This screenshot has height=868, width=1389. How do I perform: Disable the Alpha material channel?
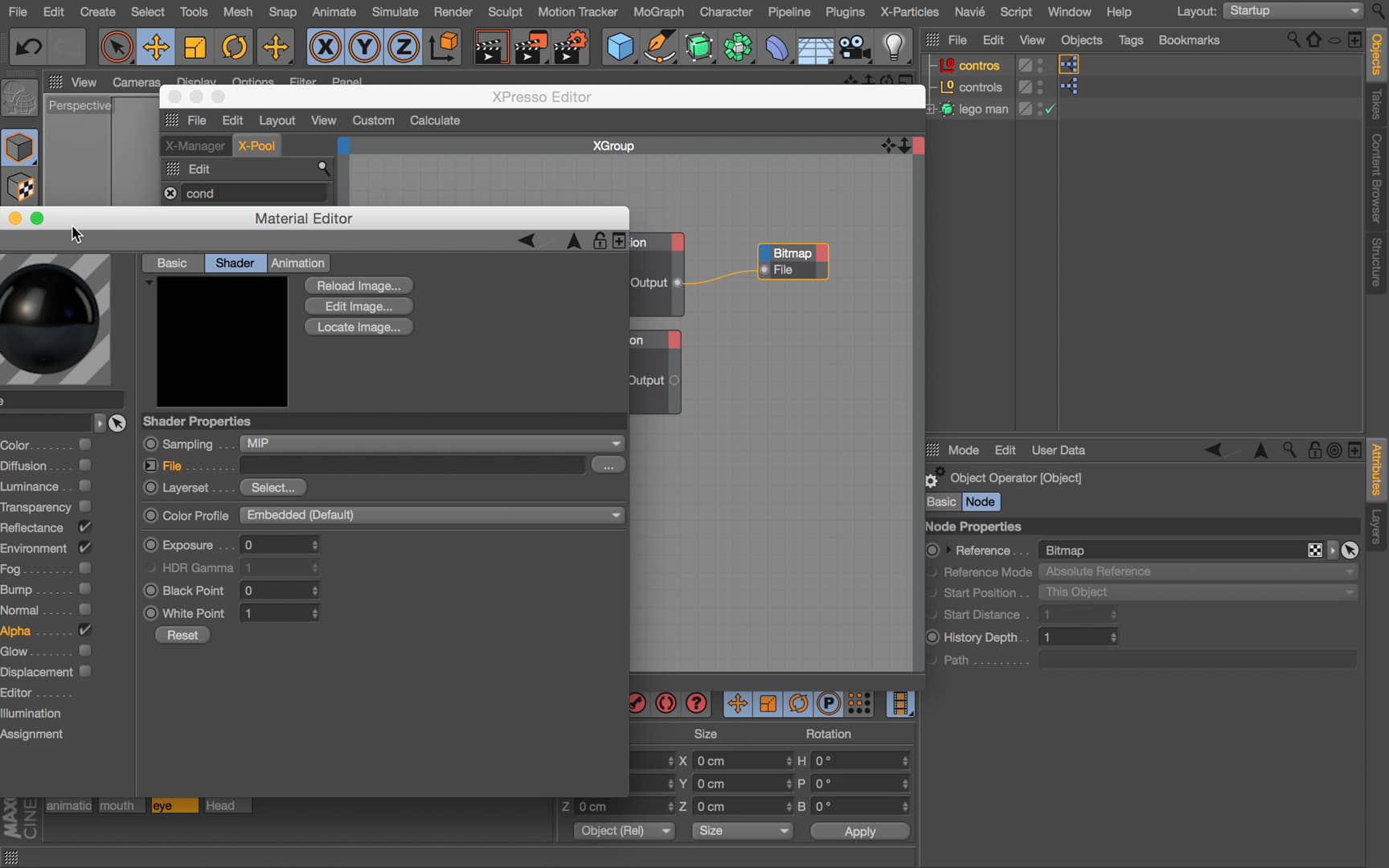(86, 630)
